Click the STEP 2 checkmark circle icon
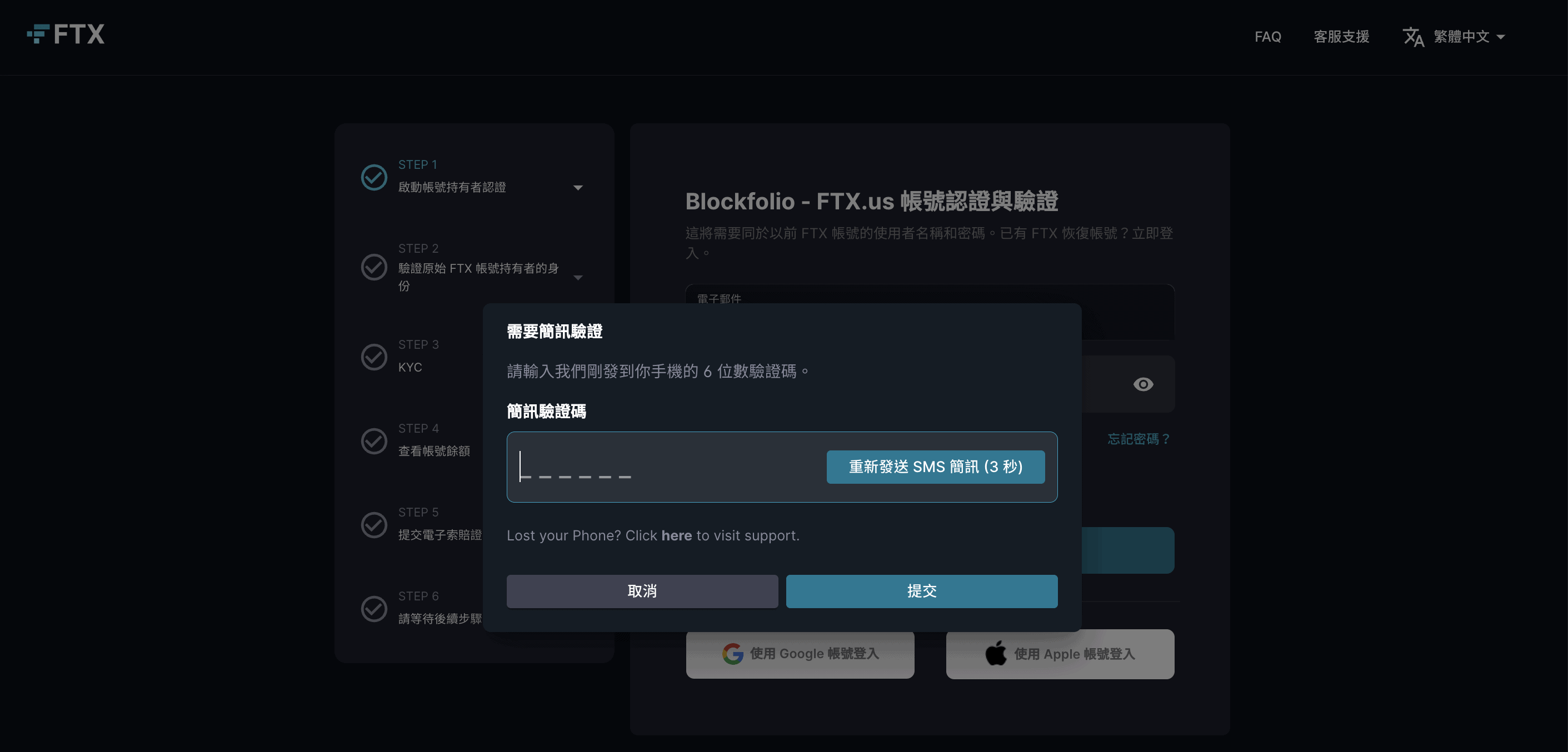The image size is (1568, 752). (374, 267)
